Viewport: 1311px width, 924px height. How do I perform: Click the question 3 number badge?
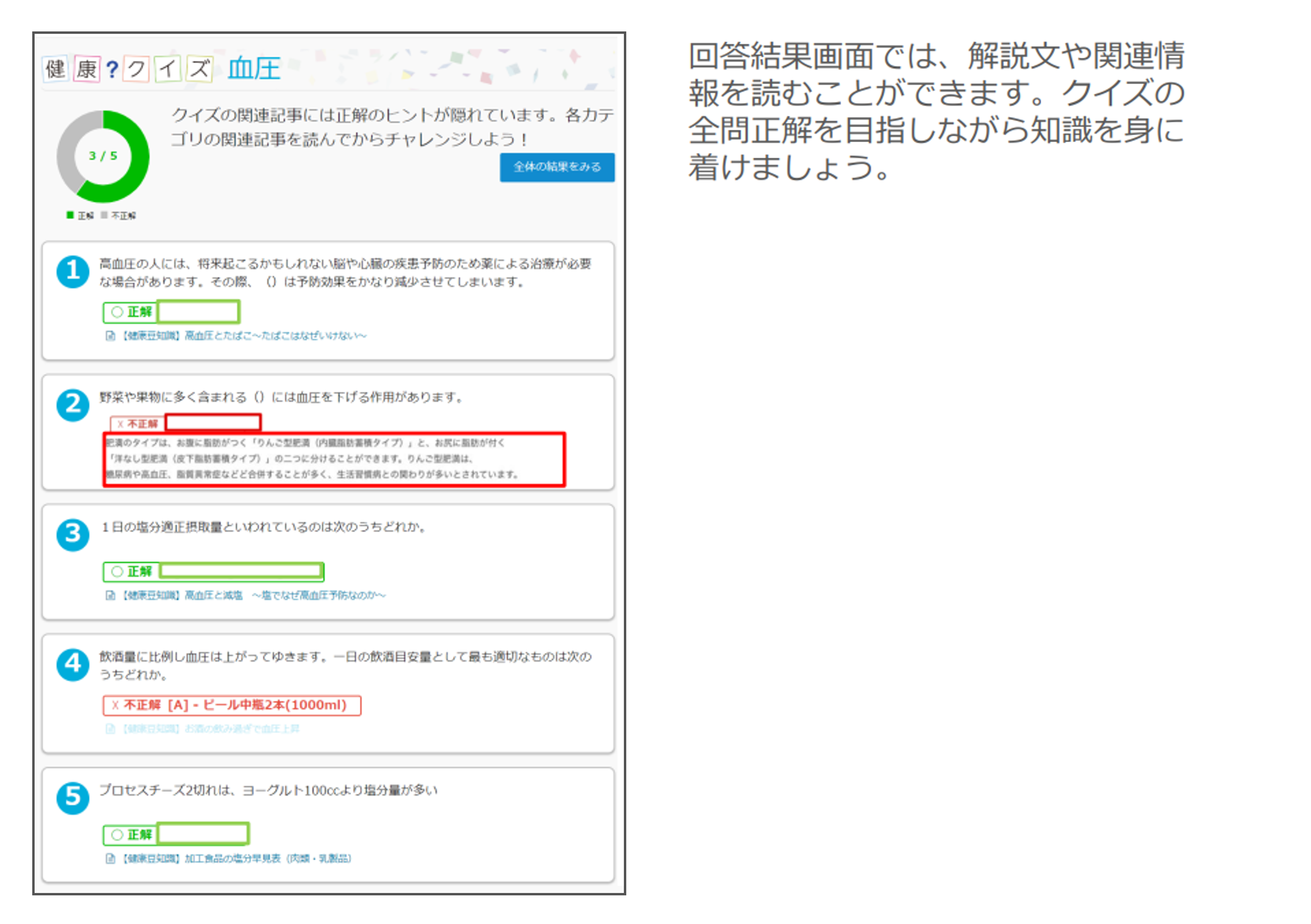pos(72,535)
